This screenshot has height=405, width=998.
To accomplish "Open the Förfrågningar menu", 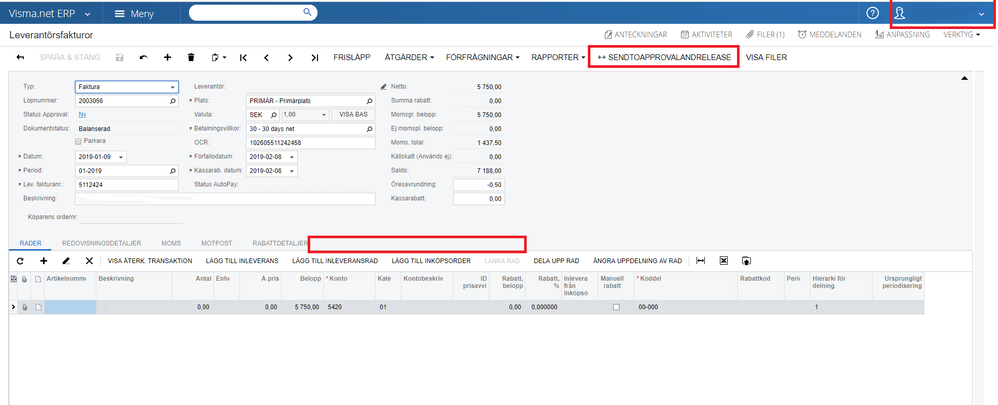I will pos(482,57).
